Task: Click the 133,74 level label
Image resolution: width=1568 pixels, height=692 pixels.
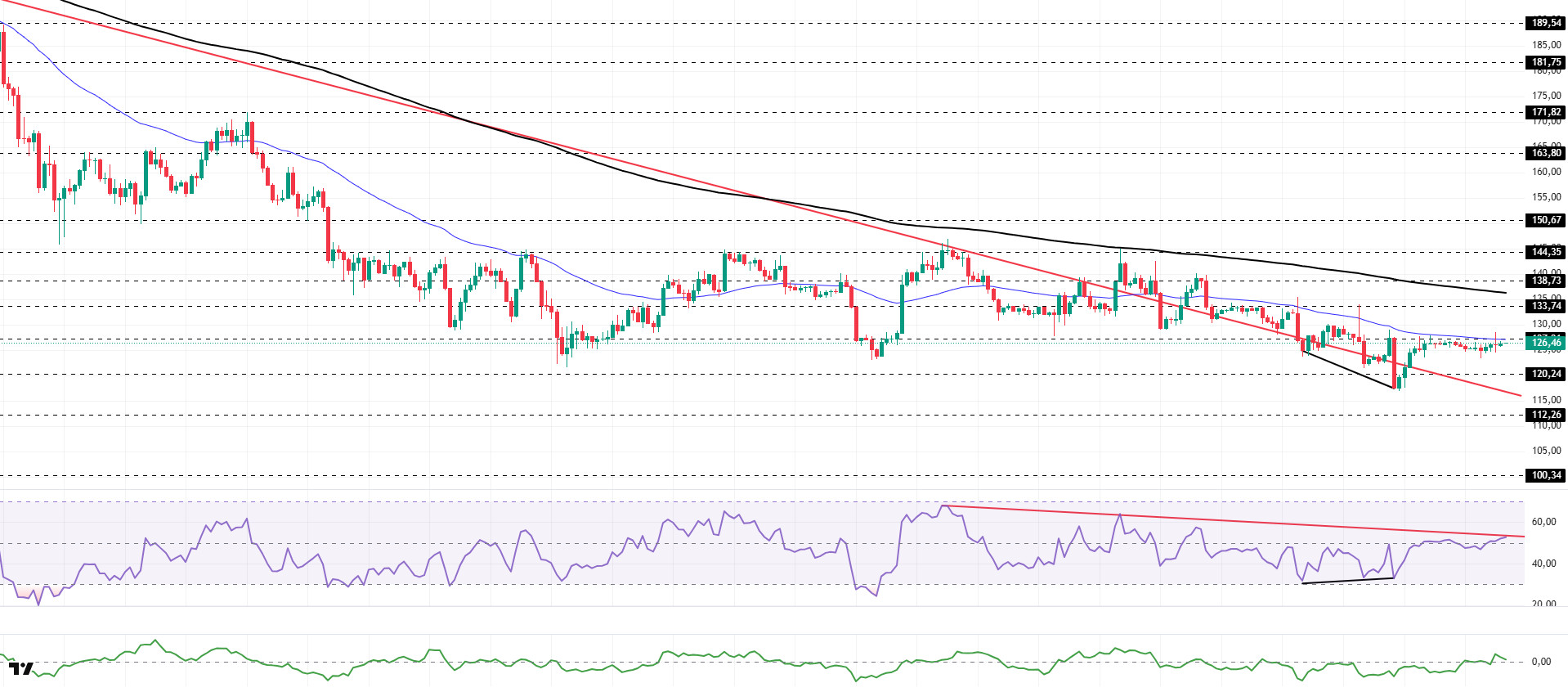Action: [1545, 306]
